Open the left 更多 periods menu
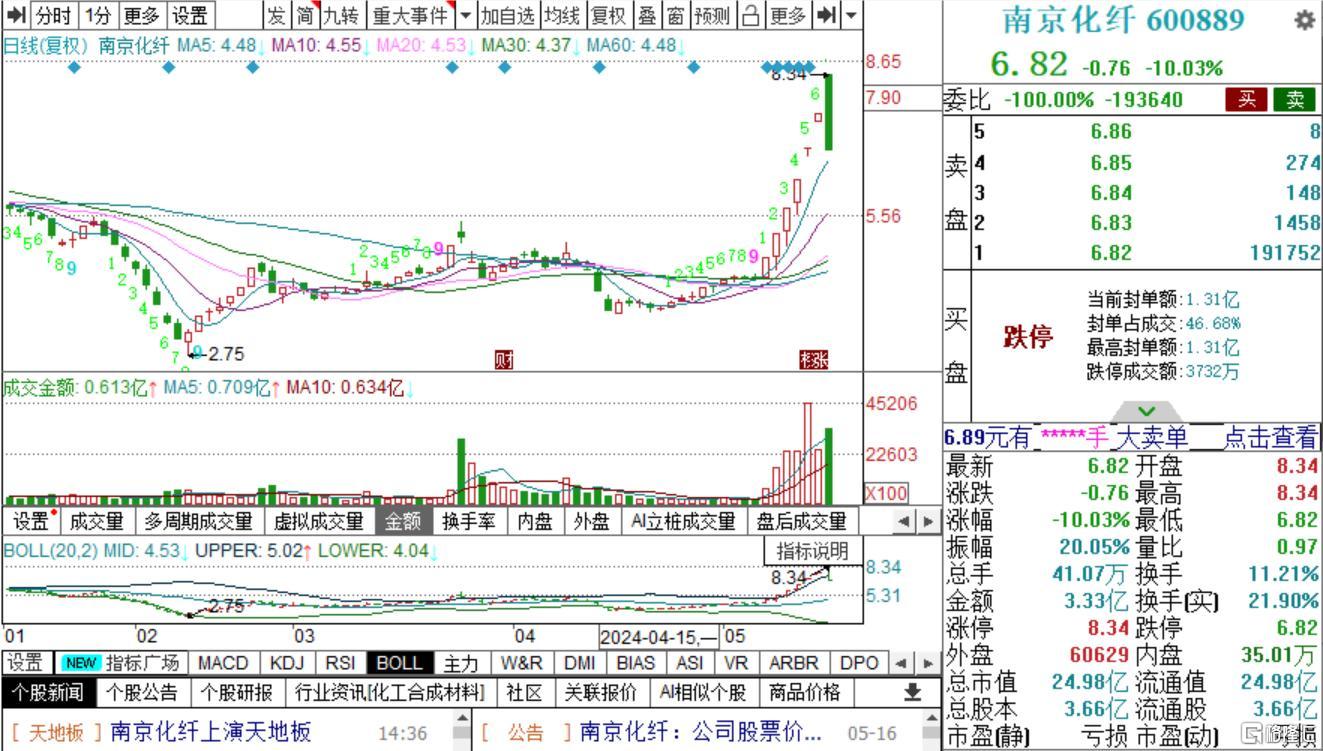This screenshot has width=1323, height=751. [141, 15]
